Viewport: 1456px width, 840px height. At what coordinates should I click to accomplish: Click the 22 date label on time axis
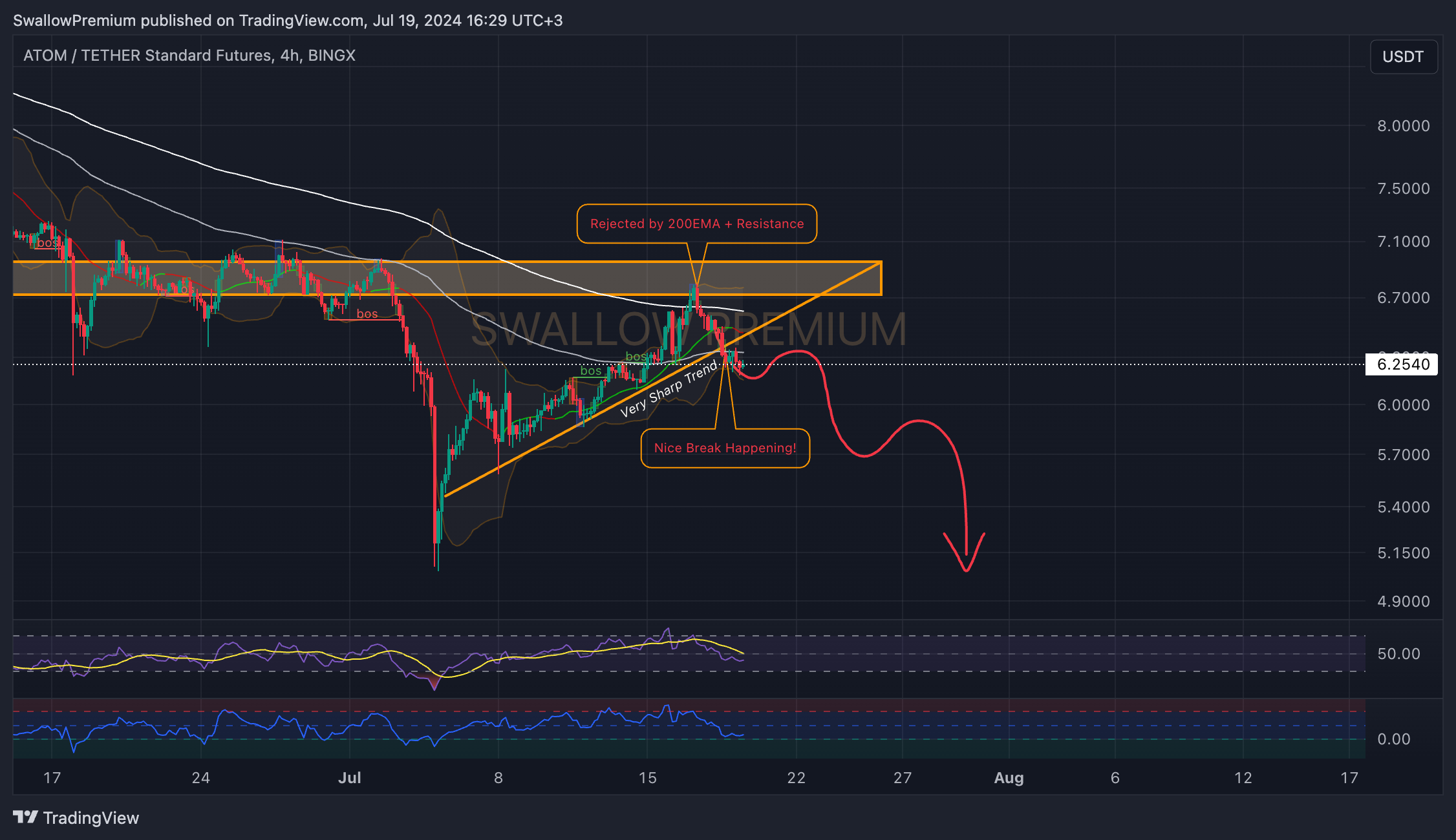[797, 778]
